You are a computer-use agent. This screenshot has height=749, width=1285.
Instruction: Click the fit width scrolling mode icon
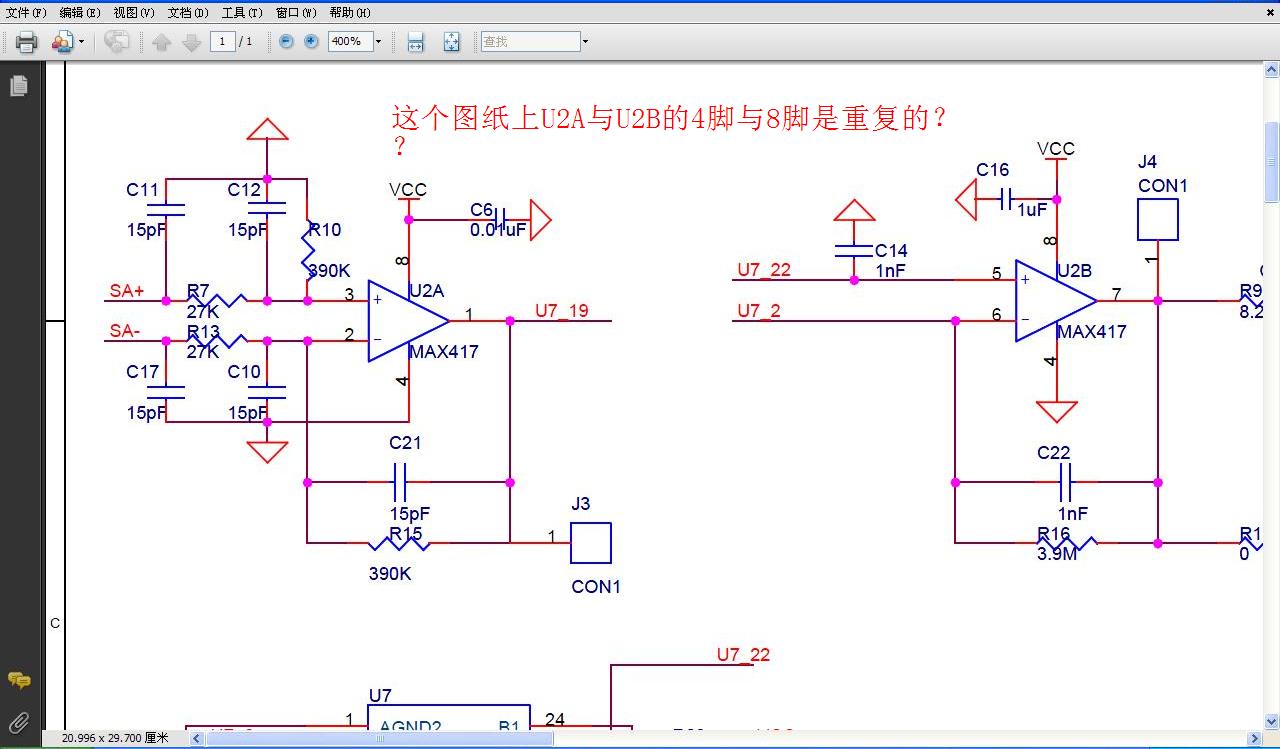pos(415,42)
